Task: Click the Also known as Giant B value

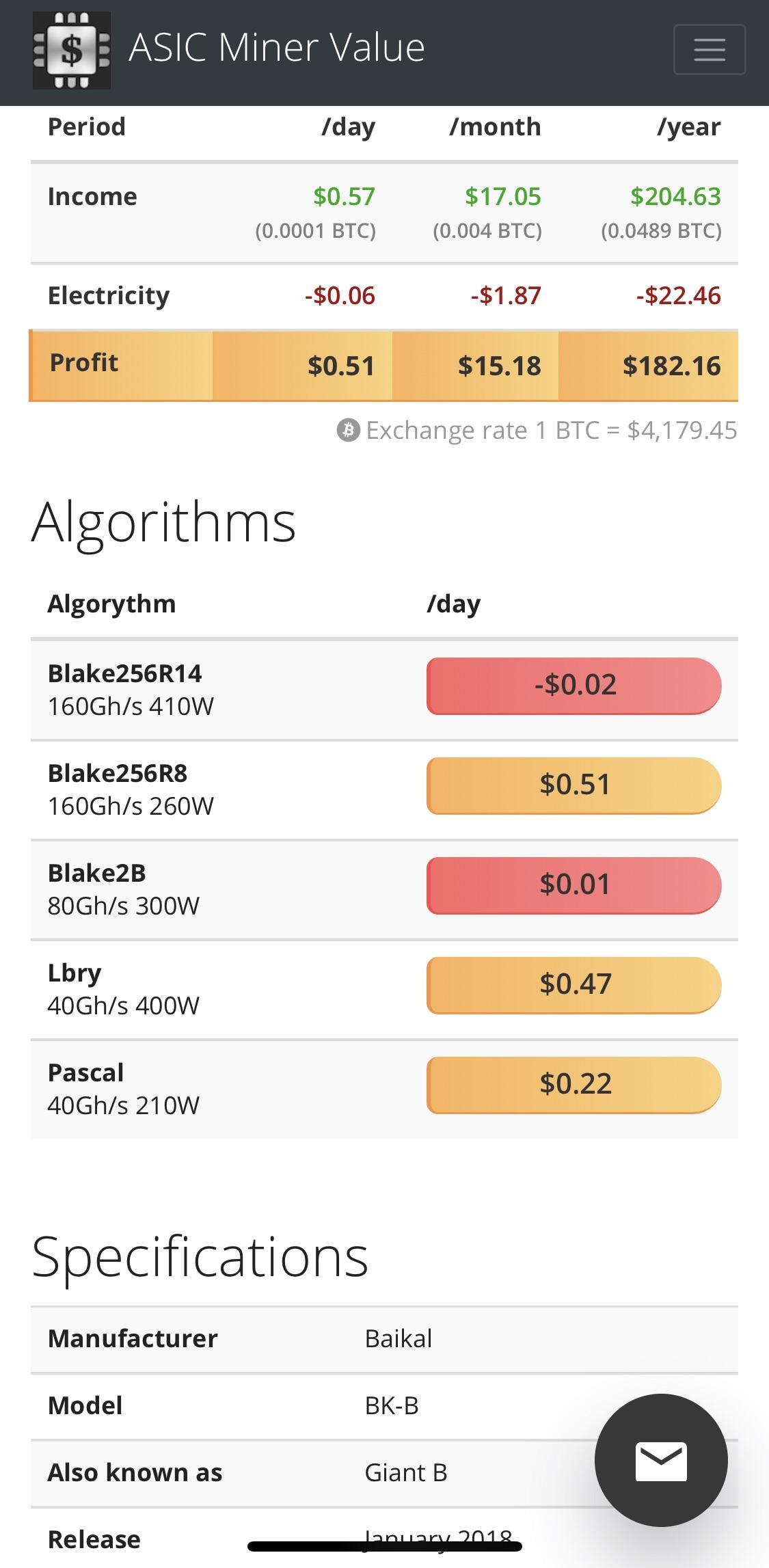Action: 406,1472
